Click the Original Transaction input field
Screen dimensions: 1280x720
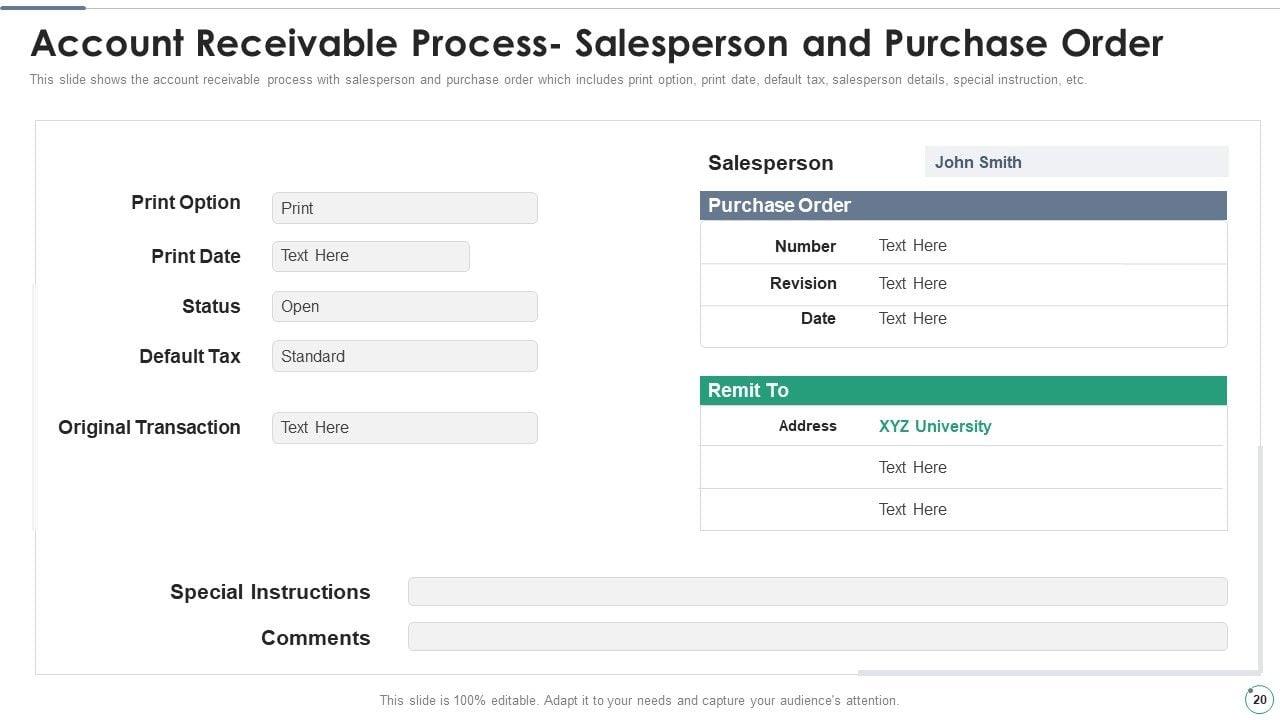[404, 428]
